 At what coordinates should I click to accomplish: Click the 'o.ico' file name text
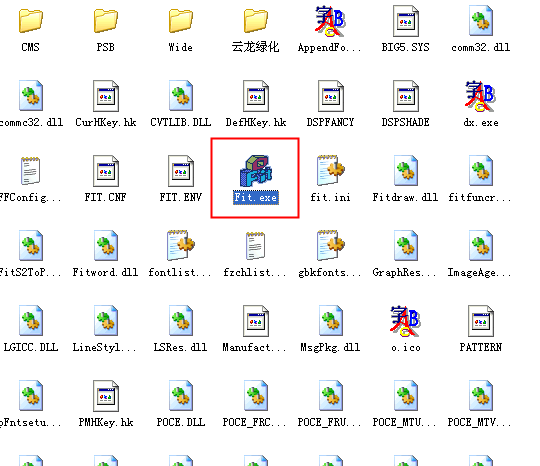coord(406,348)
